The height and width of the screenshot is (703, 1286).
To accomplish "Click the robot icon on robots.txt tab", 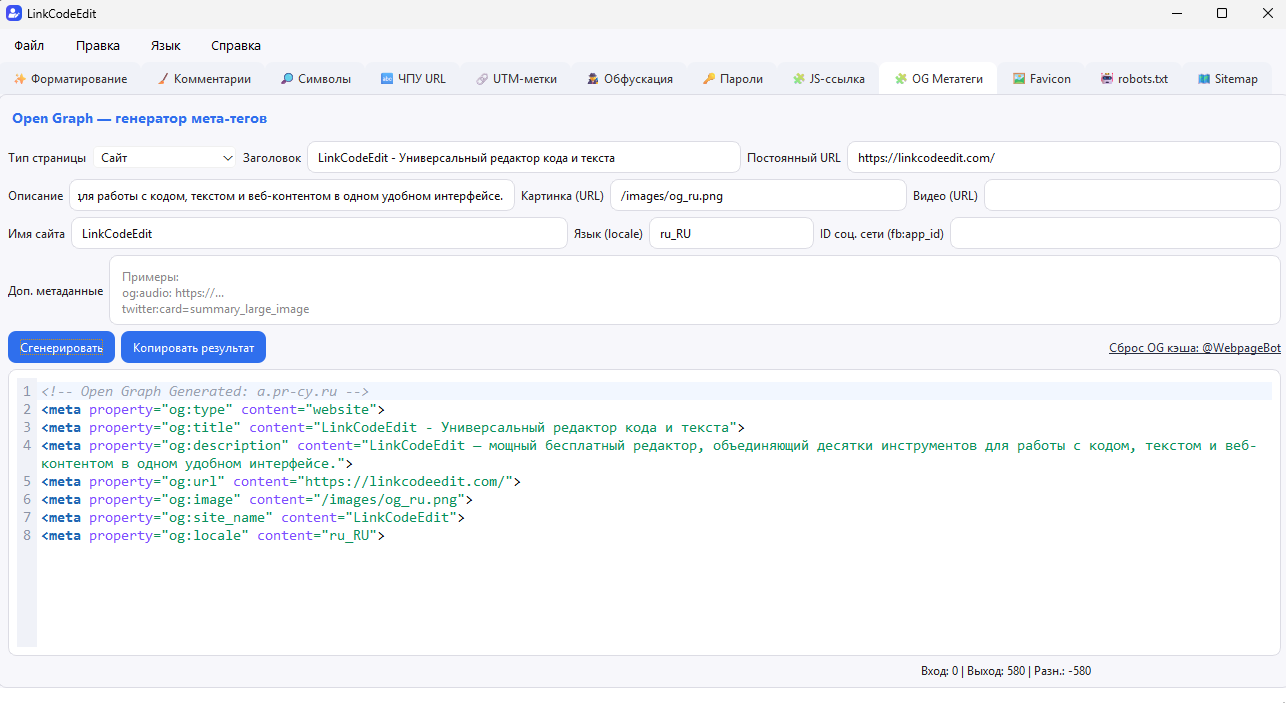I will (x=1107, y=79).
